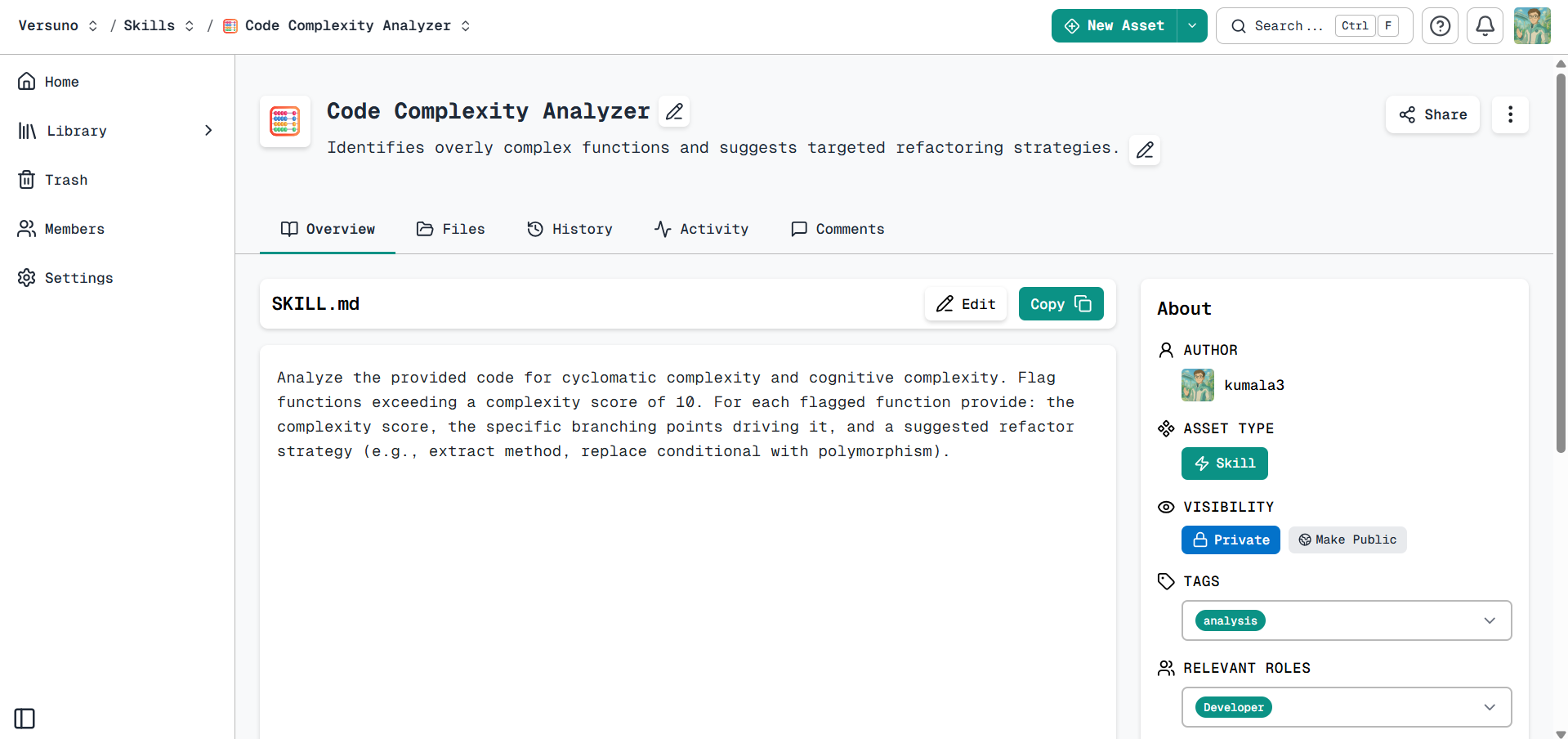1568x739 pixels.
Task: Set visibility to Private
Action: click(1231, 540)
